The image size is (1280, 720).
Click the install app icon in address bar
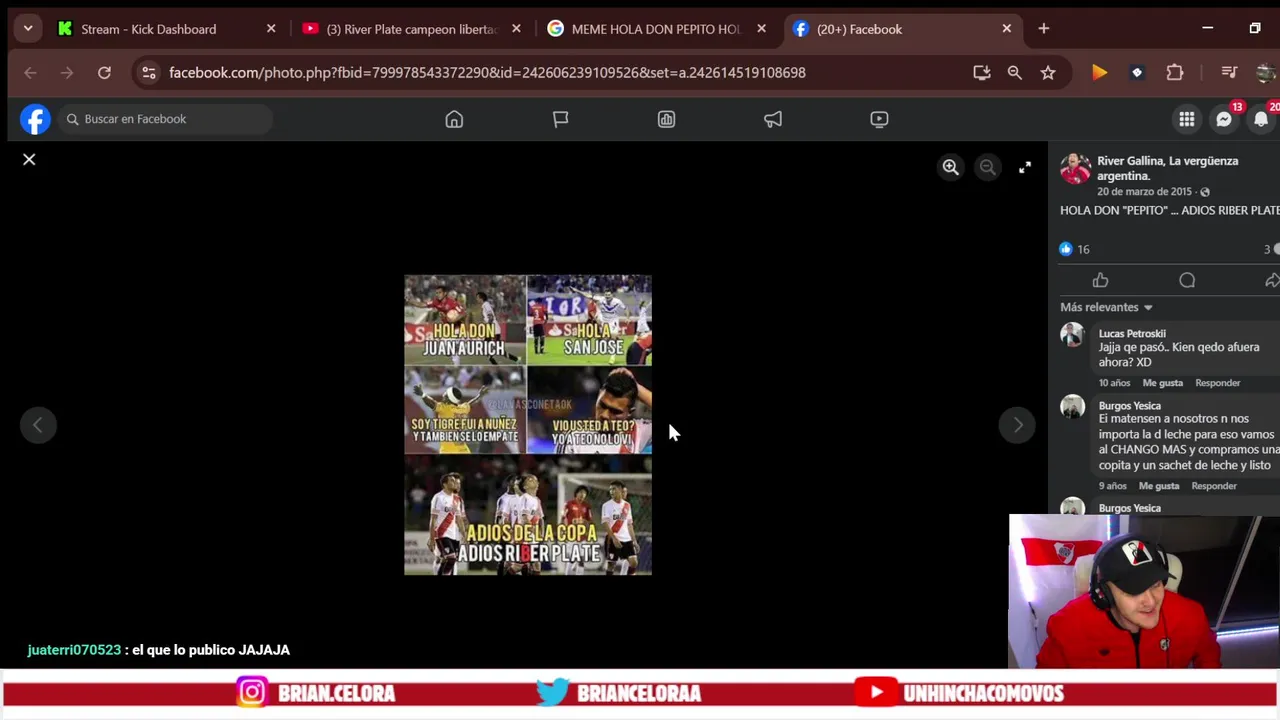coord(981,73)
